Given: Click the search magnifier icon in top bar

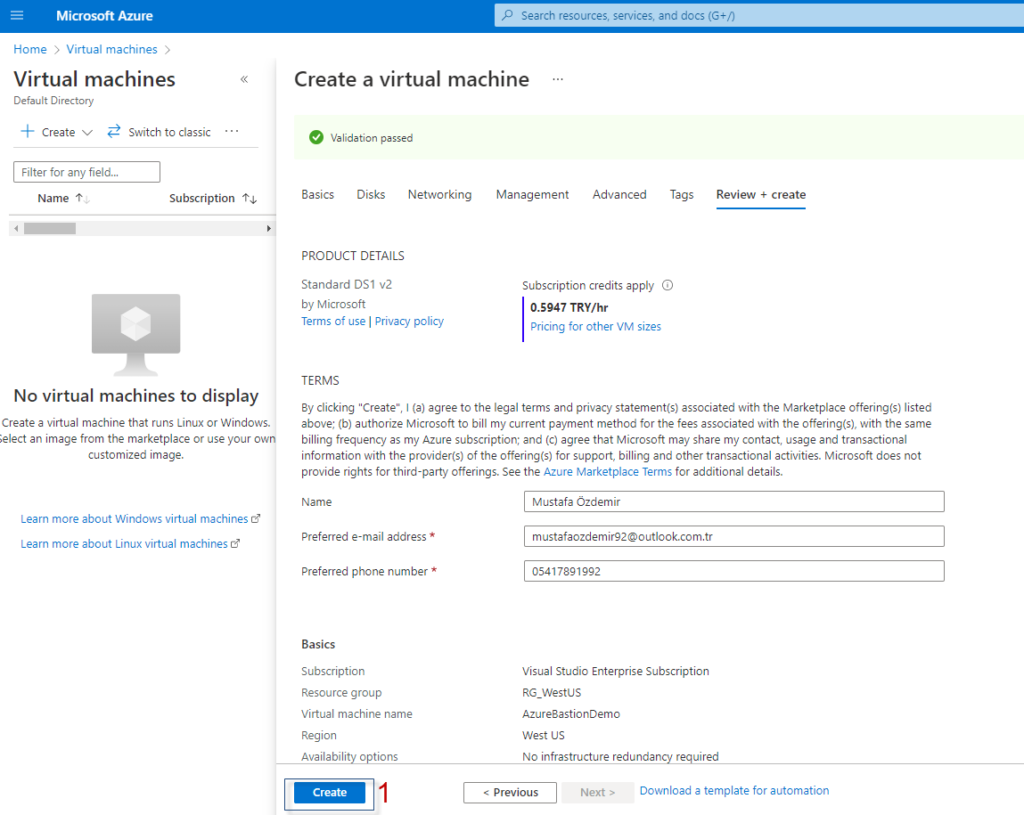Looking at the screenshot, I should tap(507, 15).
